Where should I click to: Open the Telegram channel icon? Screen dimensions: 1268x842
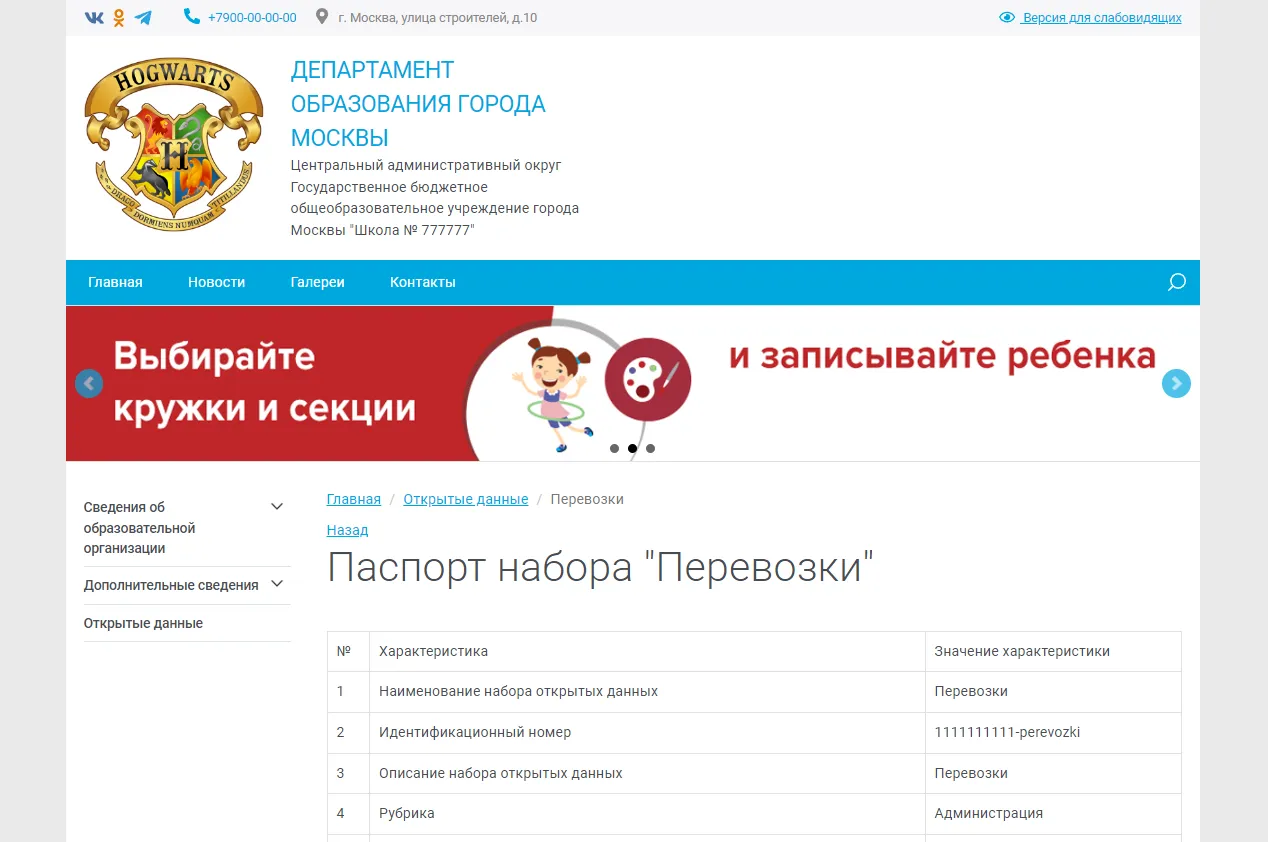point(143,17)
